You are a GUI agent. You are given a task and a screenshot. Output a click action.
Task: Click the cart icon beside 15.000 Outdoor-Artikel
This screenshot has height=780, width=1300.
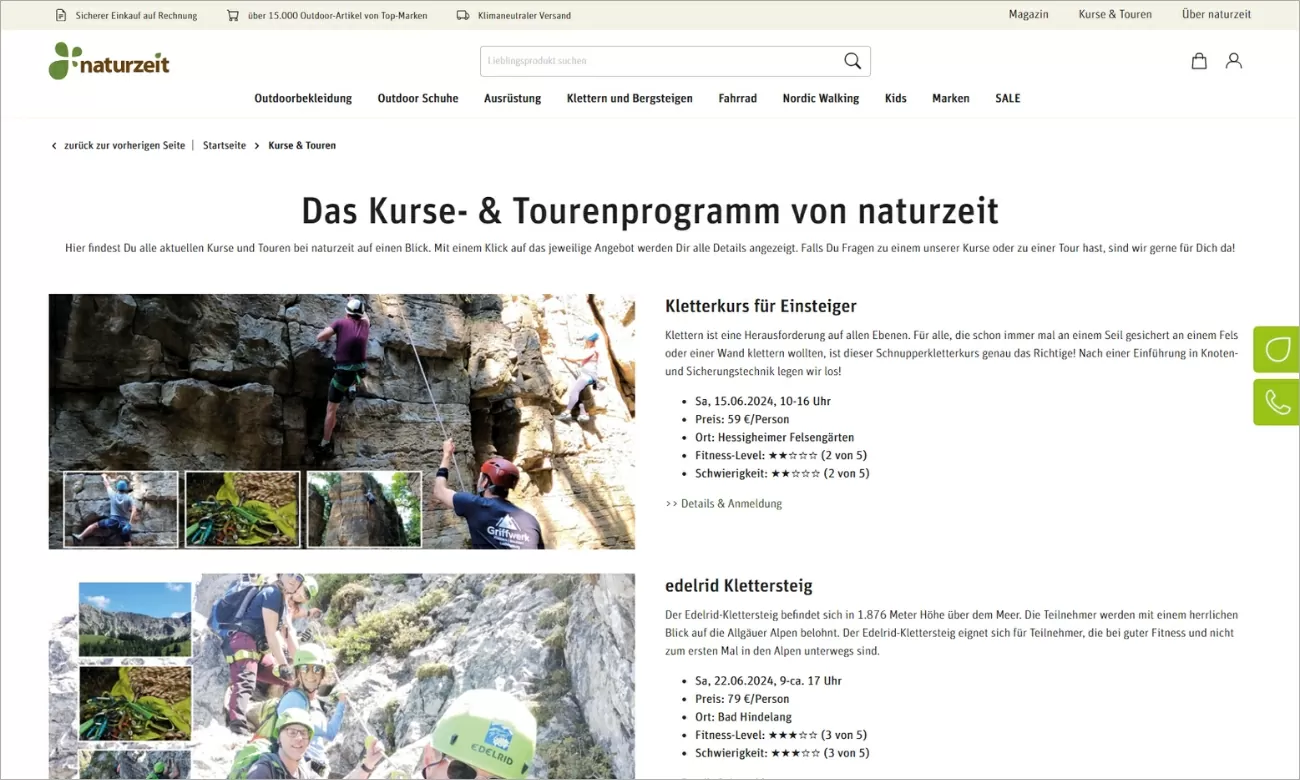coord(232,15)
